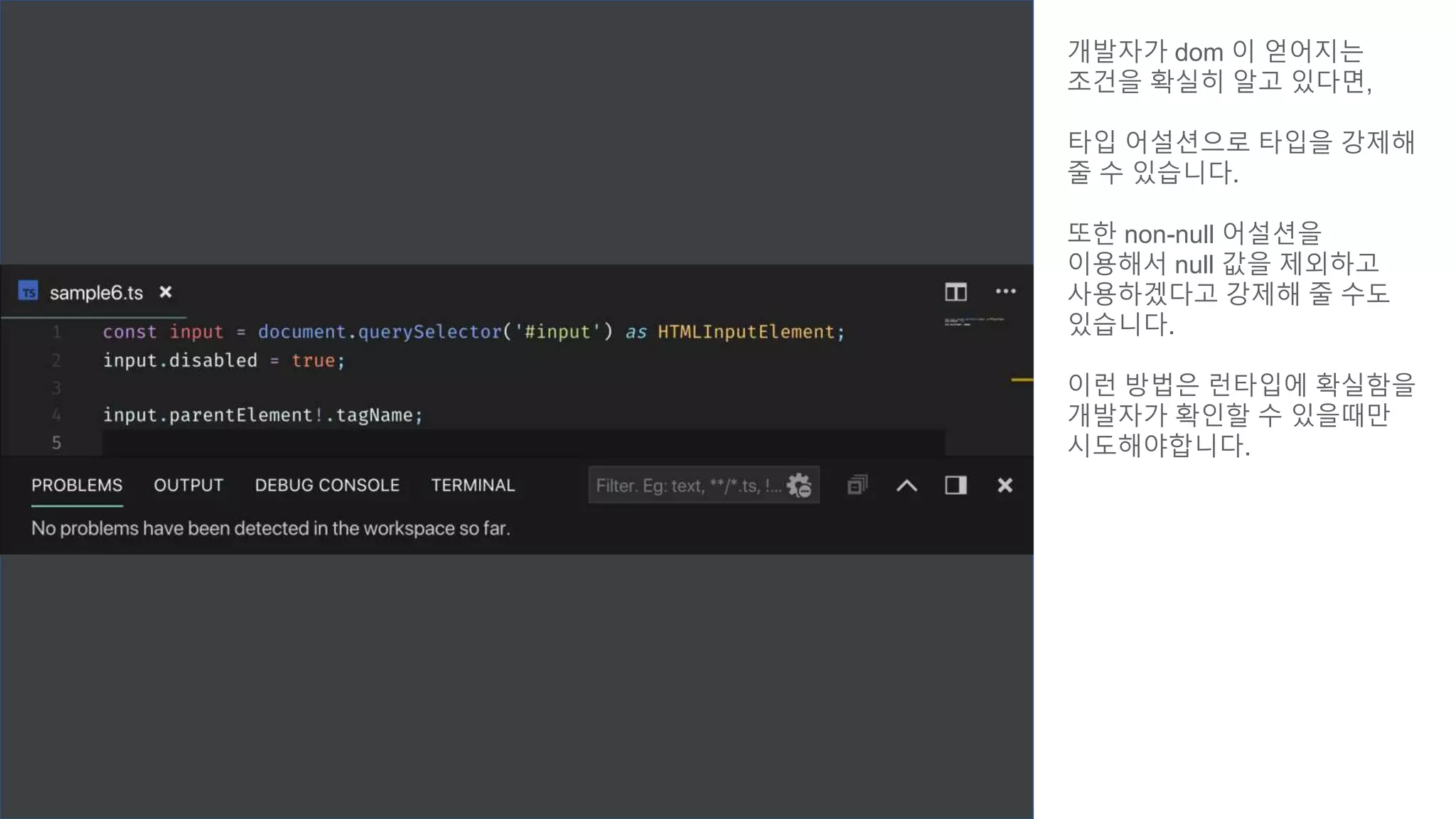Open the editor More Actions ellipsis menu
This screenshot has height=819, width=1456.
(1005, 291)
